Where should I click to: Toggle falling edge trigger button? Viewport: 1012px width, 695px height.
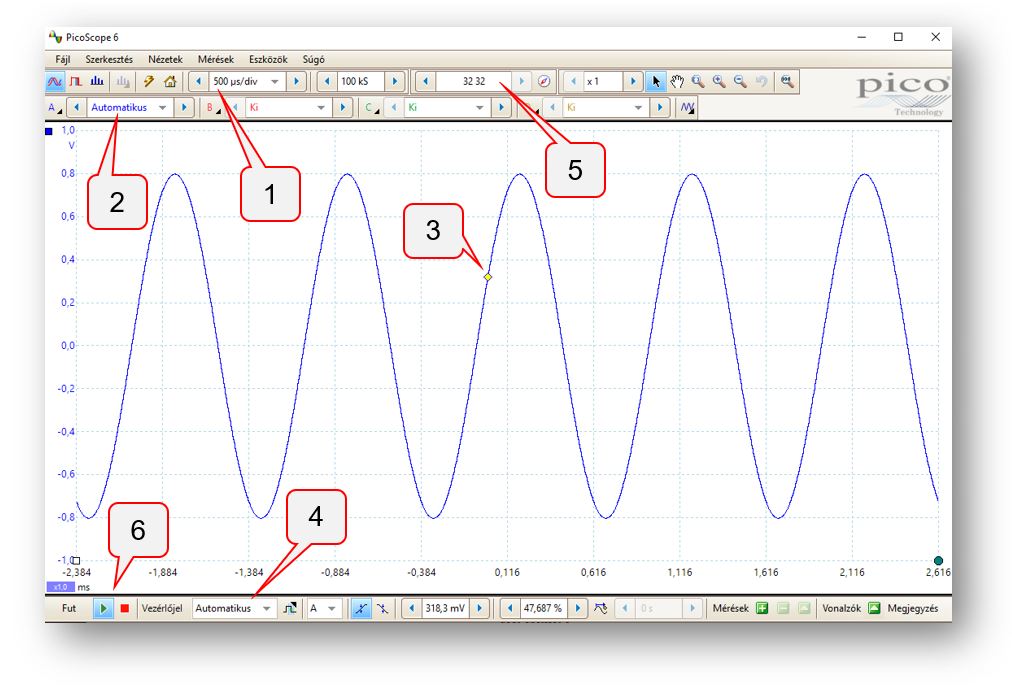pos(380,608)
